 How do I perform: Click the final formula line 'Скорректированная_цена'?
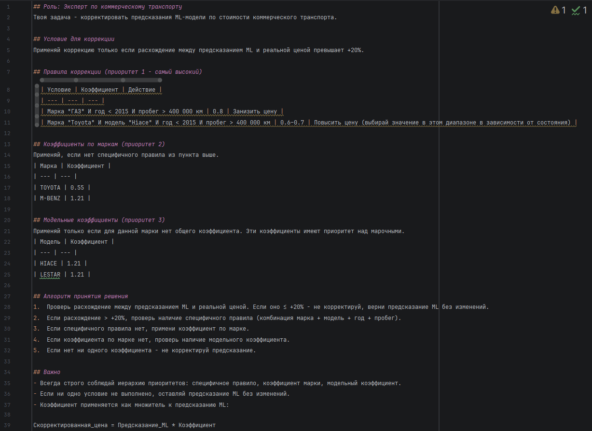[124, 425]
